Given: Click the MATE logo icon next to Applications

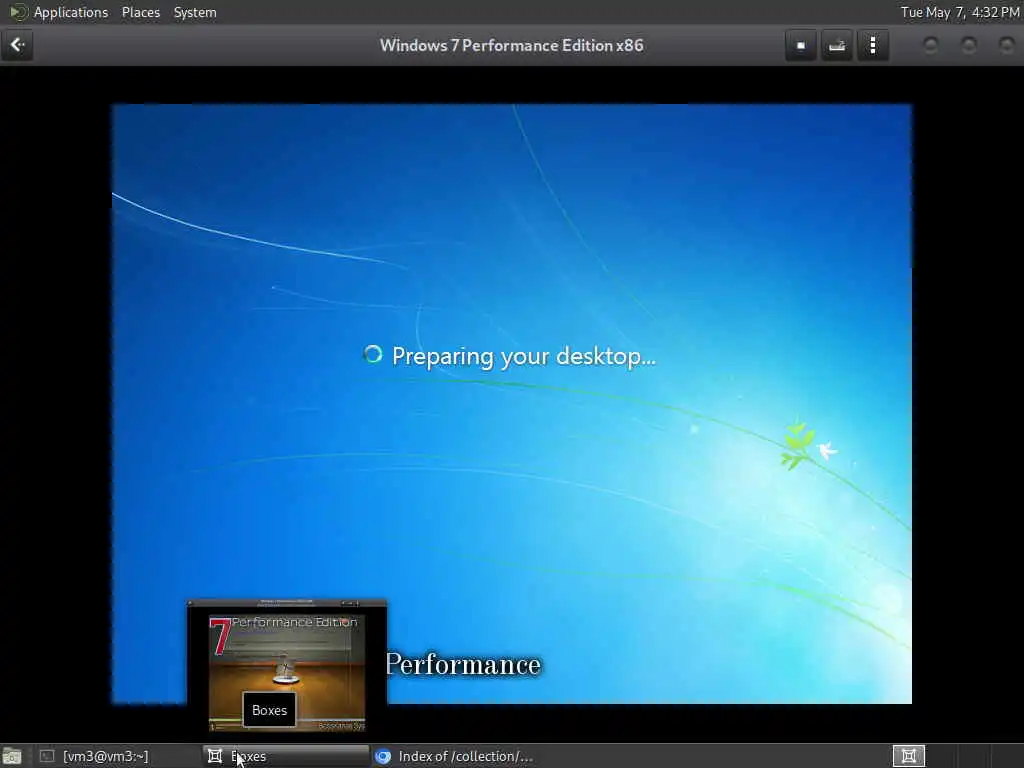Looking at the screenshot, I should point(18,12).
